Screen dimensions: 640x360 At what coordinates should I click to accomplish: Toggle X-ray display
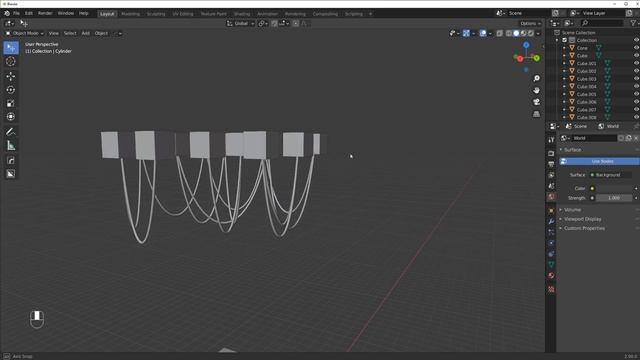click(500, 33)
